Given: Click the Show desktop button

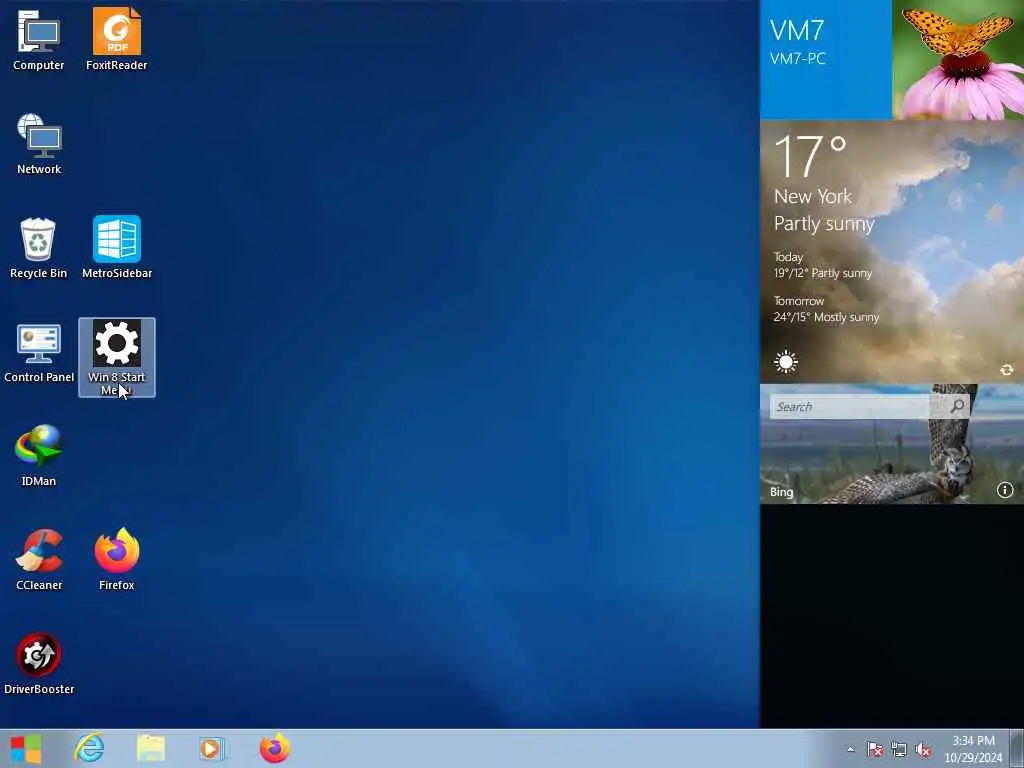Looking at the screenshot, I should click(1017, 748).
